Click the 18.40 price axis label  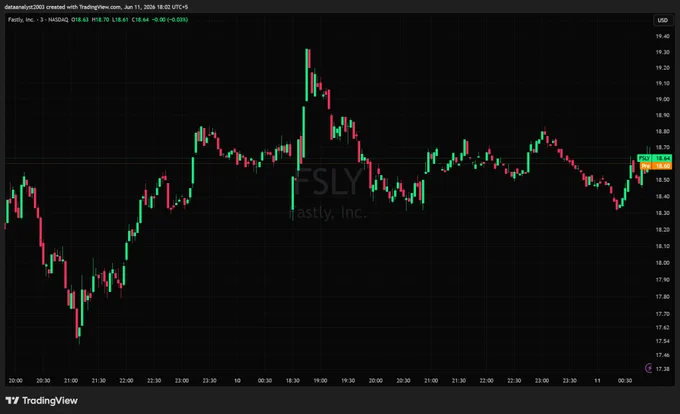662,196
